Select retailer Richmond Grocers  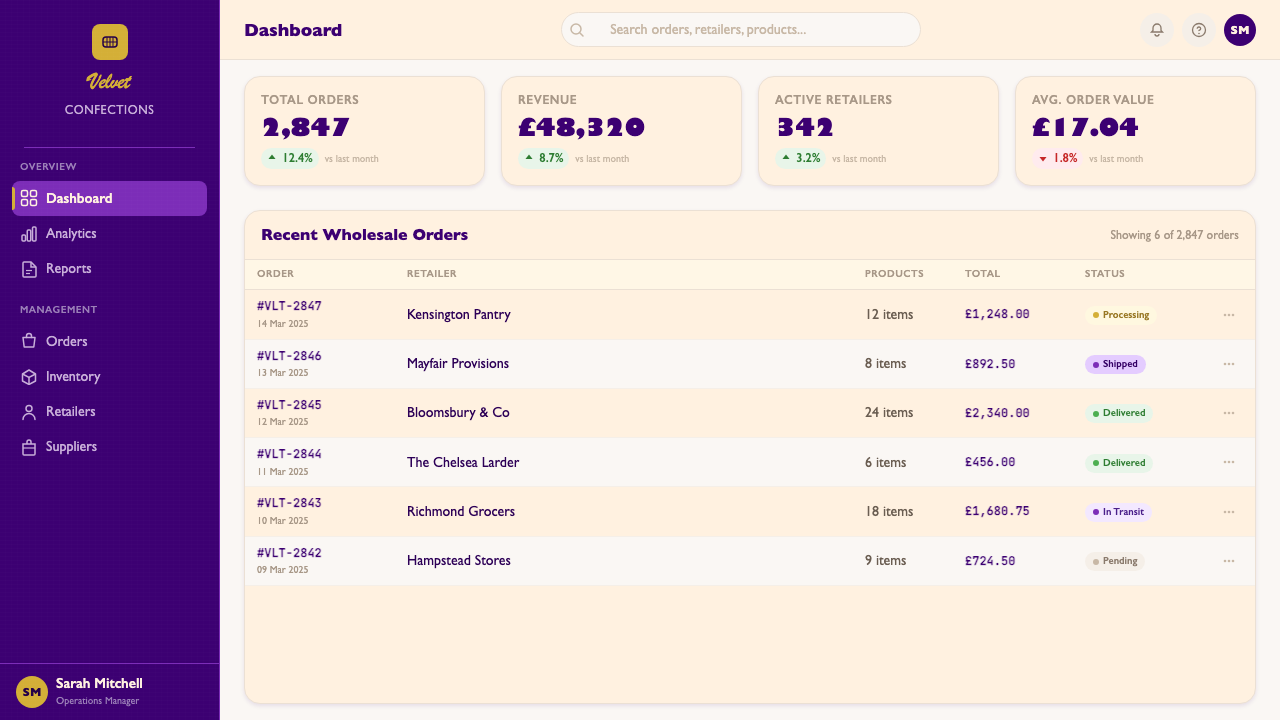tap(461, 511)
